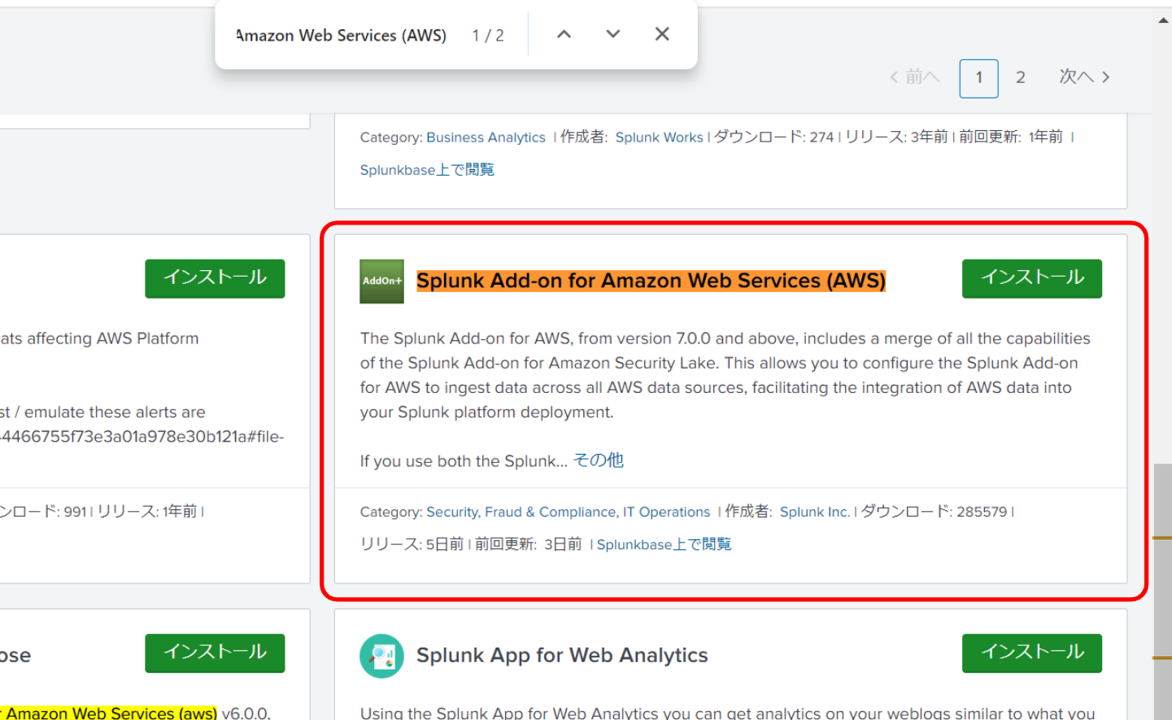Open the Splunk Works author page
The width and height of the screenshot is (1172, 720).
click(659, 137)
